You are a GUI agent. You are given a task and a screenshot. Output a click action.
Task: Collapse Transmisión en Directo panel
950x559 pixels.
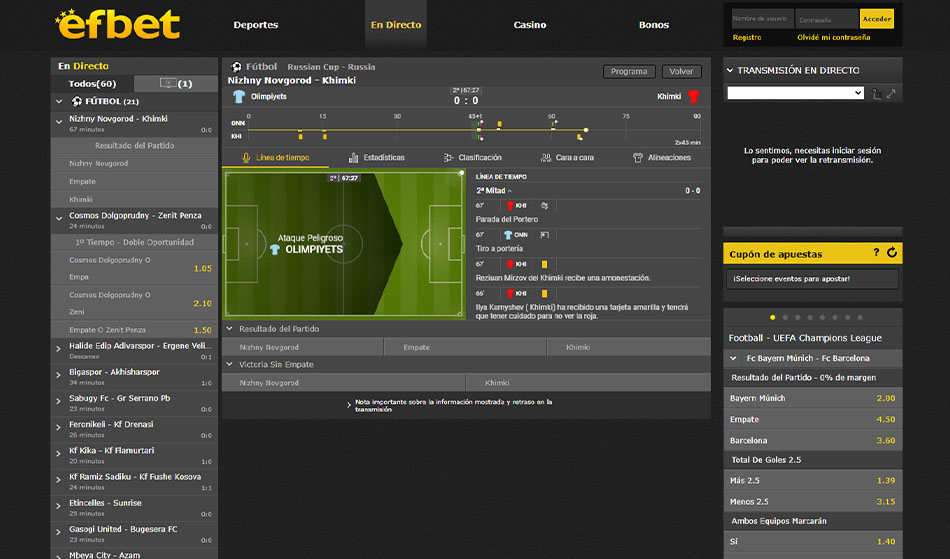(x=730, y=71)
